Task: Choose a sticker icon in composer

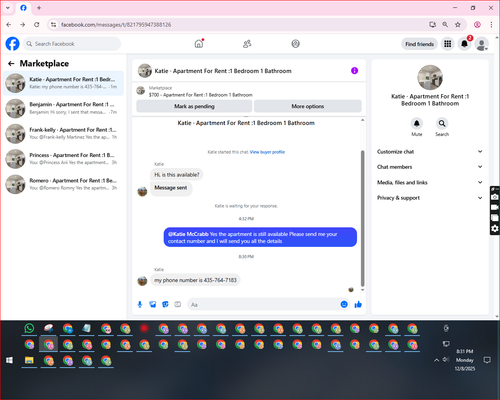Action: [x=165, y=304]
